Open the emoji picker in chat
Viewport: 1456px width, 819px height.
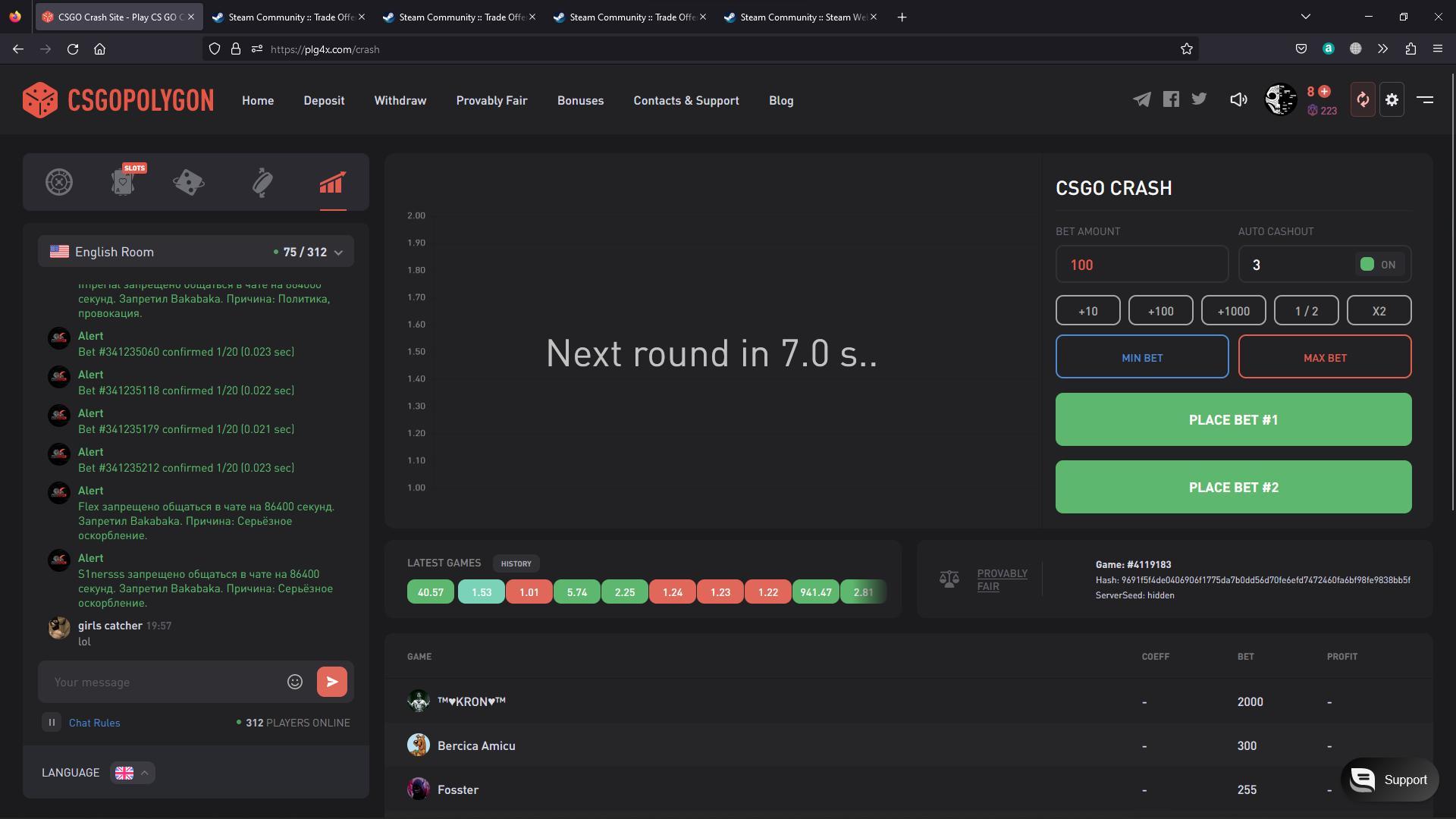295,682
